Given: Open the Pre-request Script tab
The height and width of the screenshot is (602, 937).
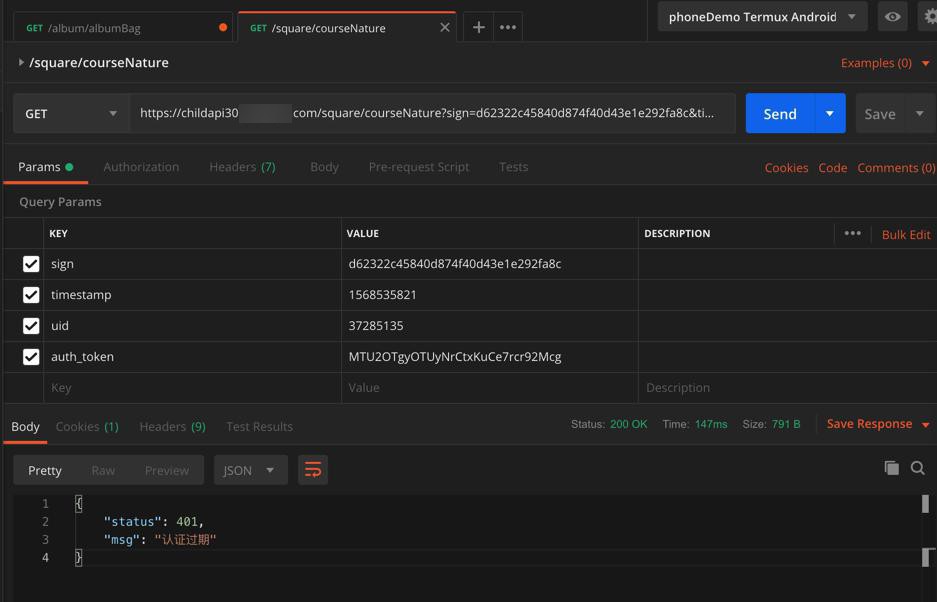Looking at the screenshot, I should (x=419, y=167).
